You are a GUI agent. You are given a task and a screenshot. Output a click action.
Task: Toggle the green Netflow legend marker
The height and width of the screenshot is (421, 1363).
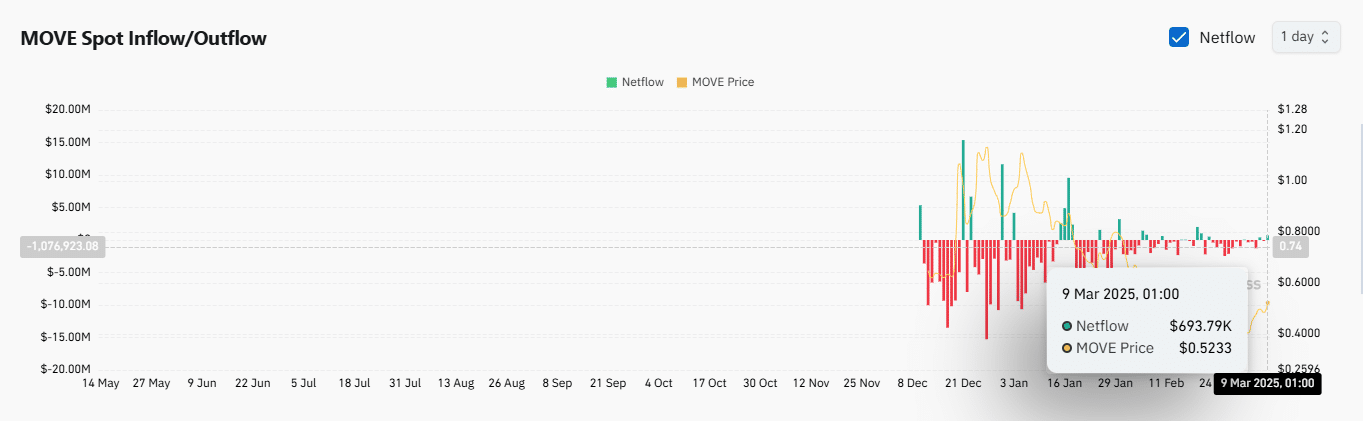pos(611,82)
